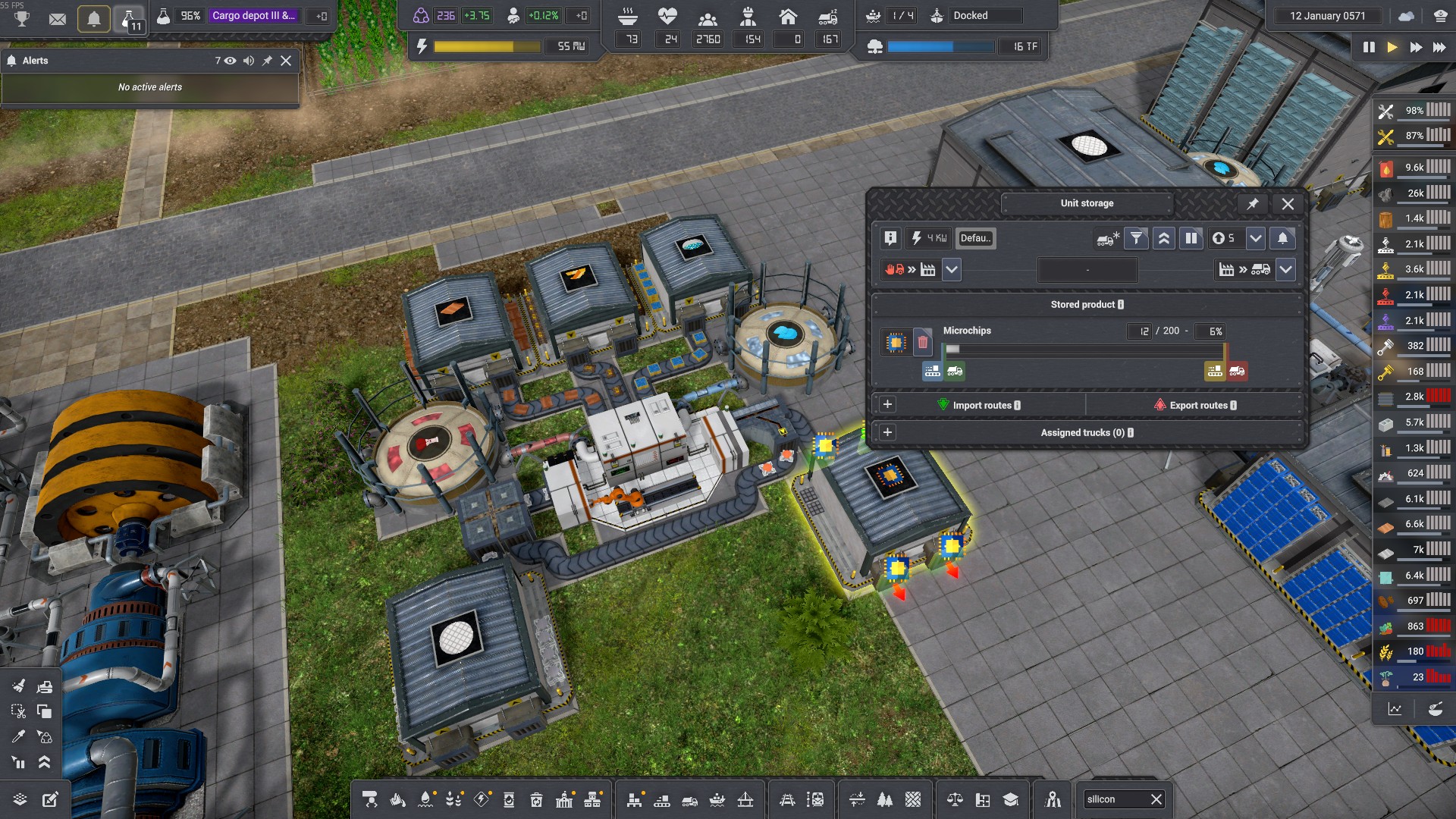Screen dimensions: 1456x819
Task: Click the Defau.. logistics button
Action: [975, 238]
